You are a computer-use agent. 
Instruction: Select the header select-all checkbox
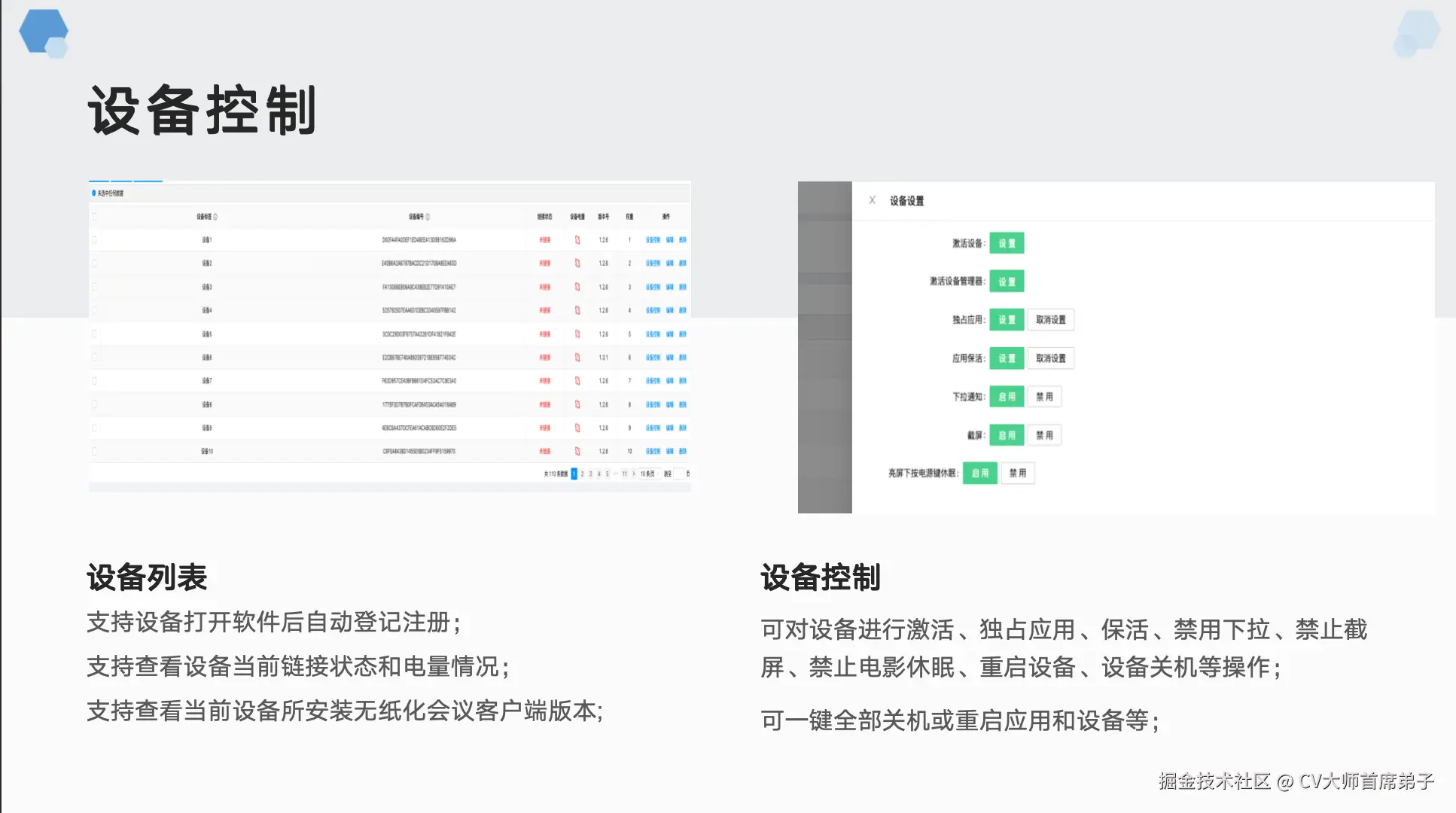click(94, 218)
